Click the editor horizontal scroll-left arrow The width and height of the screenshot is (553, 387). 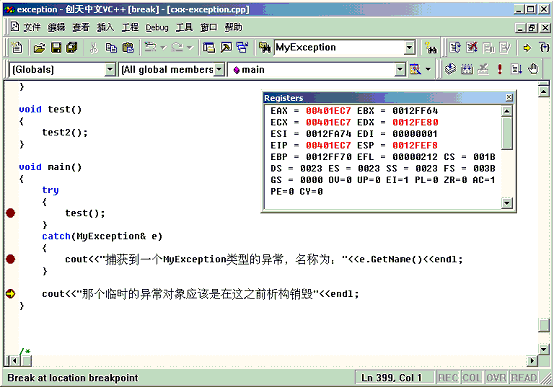14,361
